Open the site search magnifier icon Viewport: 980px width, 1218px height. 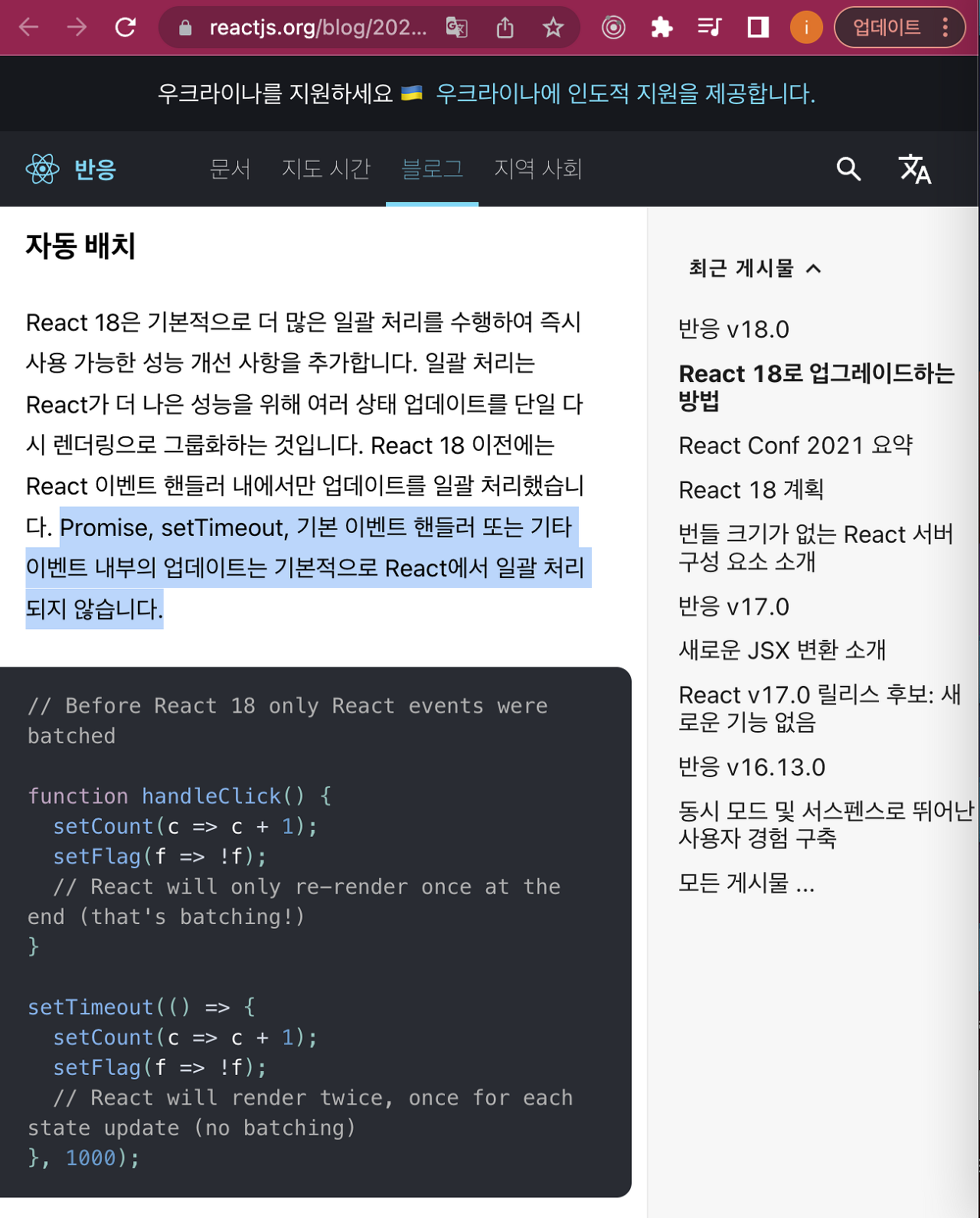coord(848,168)
